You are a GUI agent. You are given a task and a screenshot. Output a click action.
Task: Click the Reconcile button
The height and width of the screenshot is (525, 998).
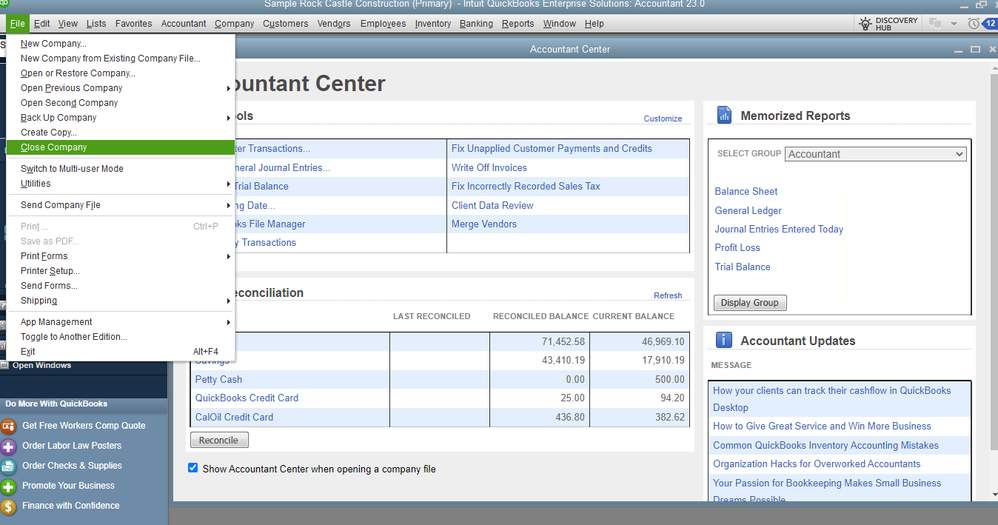tap(219, 440)
